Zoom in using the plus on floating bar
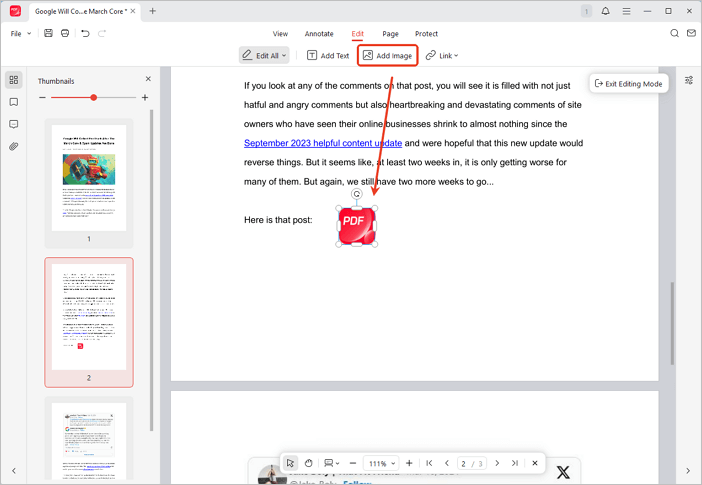Viewport: 702px width, 485px height. pyautogui.click(x=409, y=463)
